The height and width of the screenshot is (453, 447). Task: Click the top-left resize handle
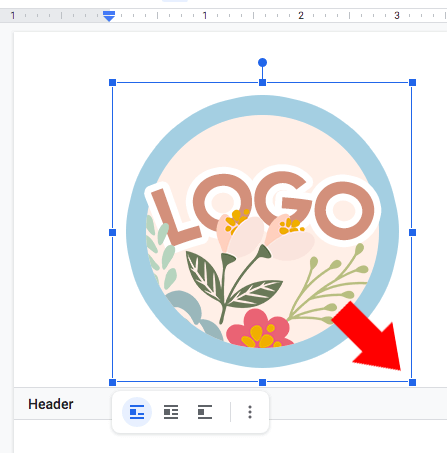[112, 82]
